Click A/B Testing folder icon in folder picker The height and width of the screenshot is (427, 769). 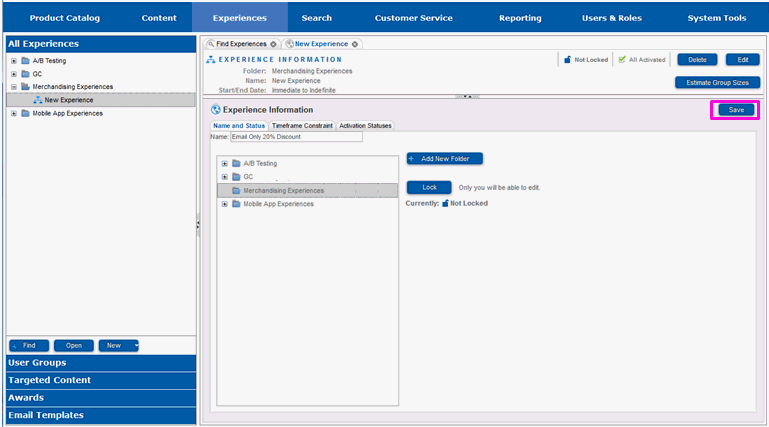click(x=236, y=164)
